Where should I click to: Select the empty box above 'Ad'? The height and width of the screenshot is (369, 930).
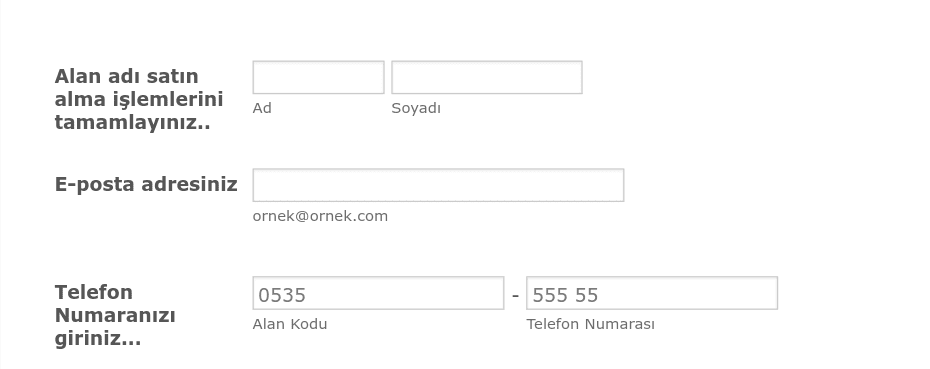click(319, 77)
